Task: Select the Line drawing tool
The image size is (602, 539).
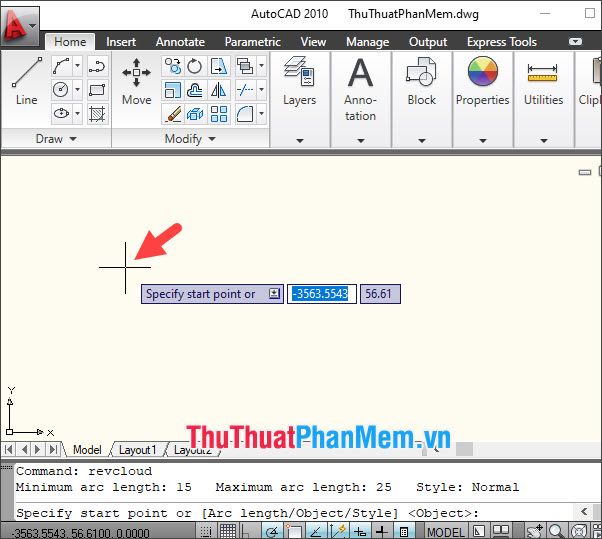Action: pos(26,81)
